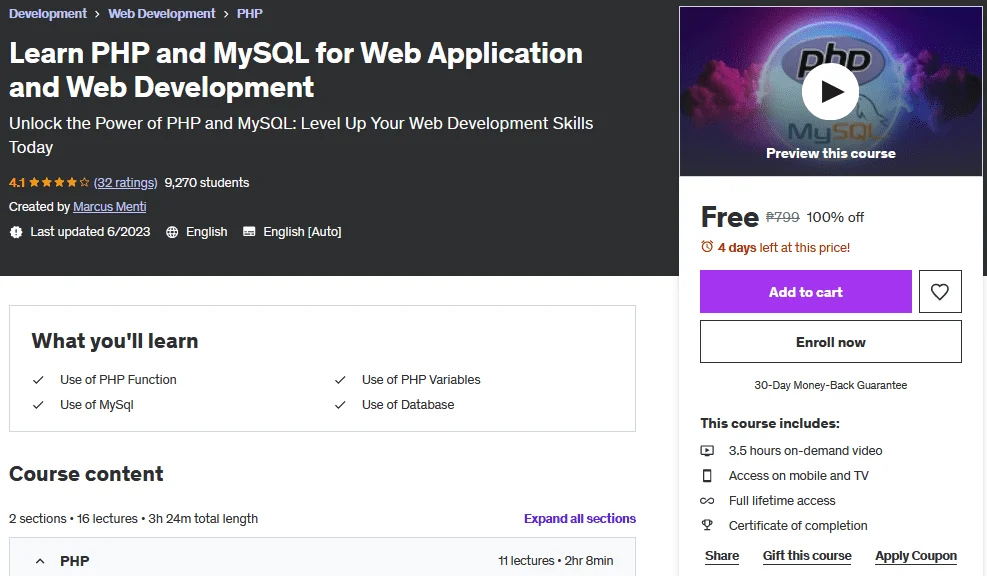Click the trophy icon beside Certificate of completion
The height and width of the screenshot is (576, 987).
tap(707, 525)
